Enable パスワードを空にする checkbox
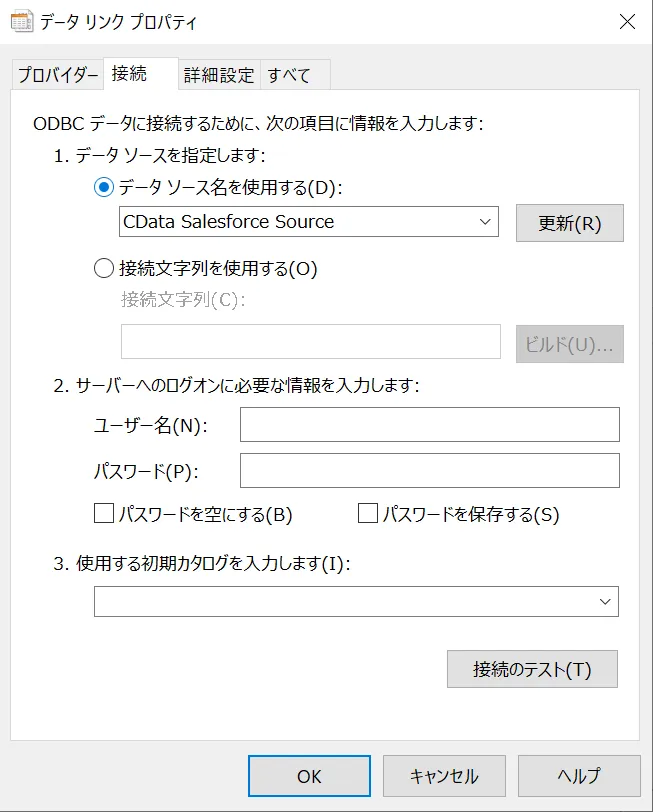 coord(104,514)
